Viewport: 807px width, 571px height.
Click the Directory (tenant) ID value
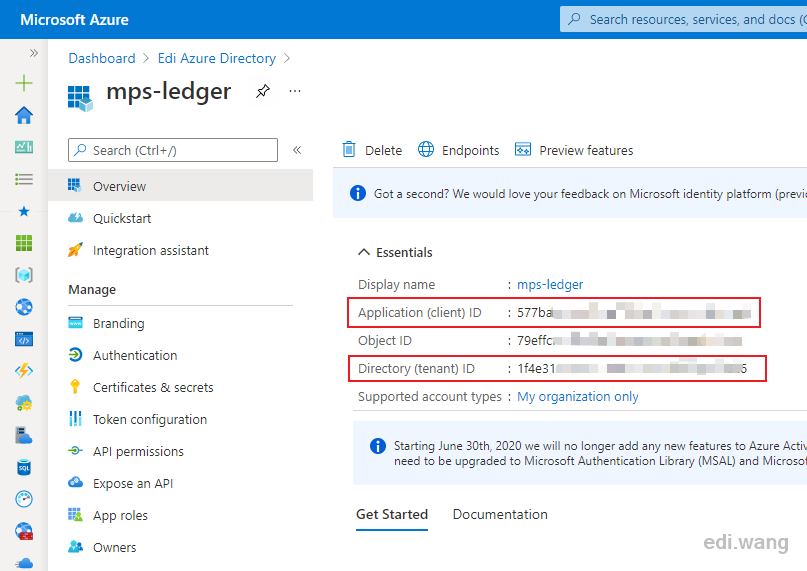point(632,369)
